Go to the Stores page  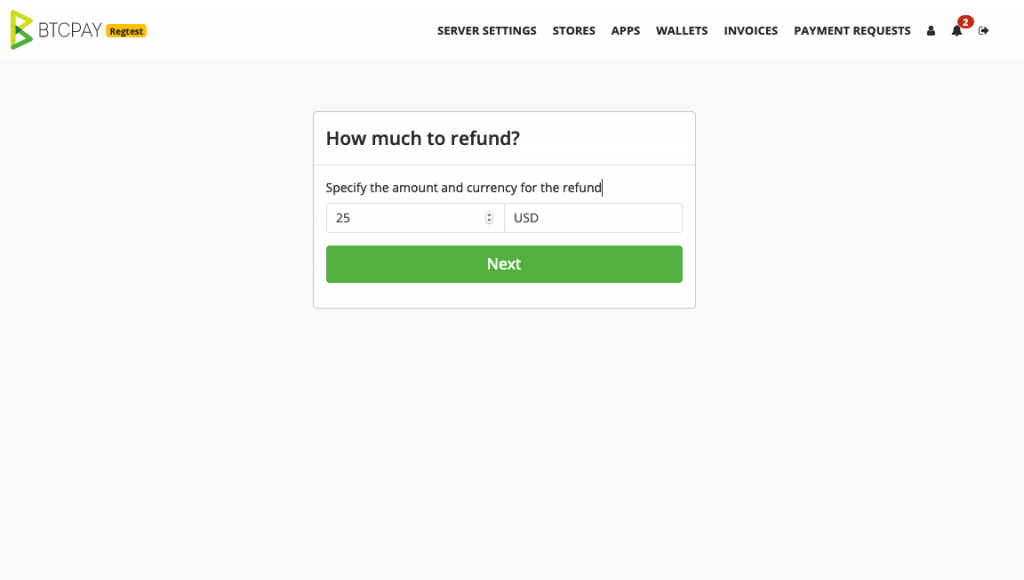coord(573,31)
